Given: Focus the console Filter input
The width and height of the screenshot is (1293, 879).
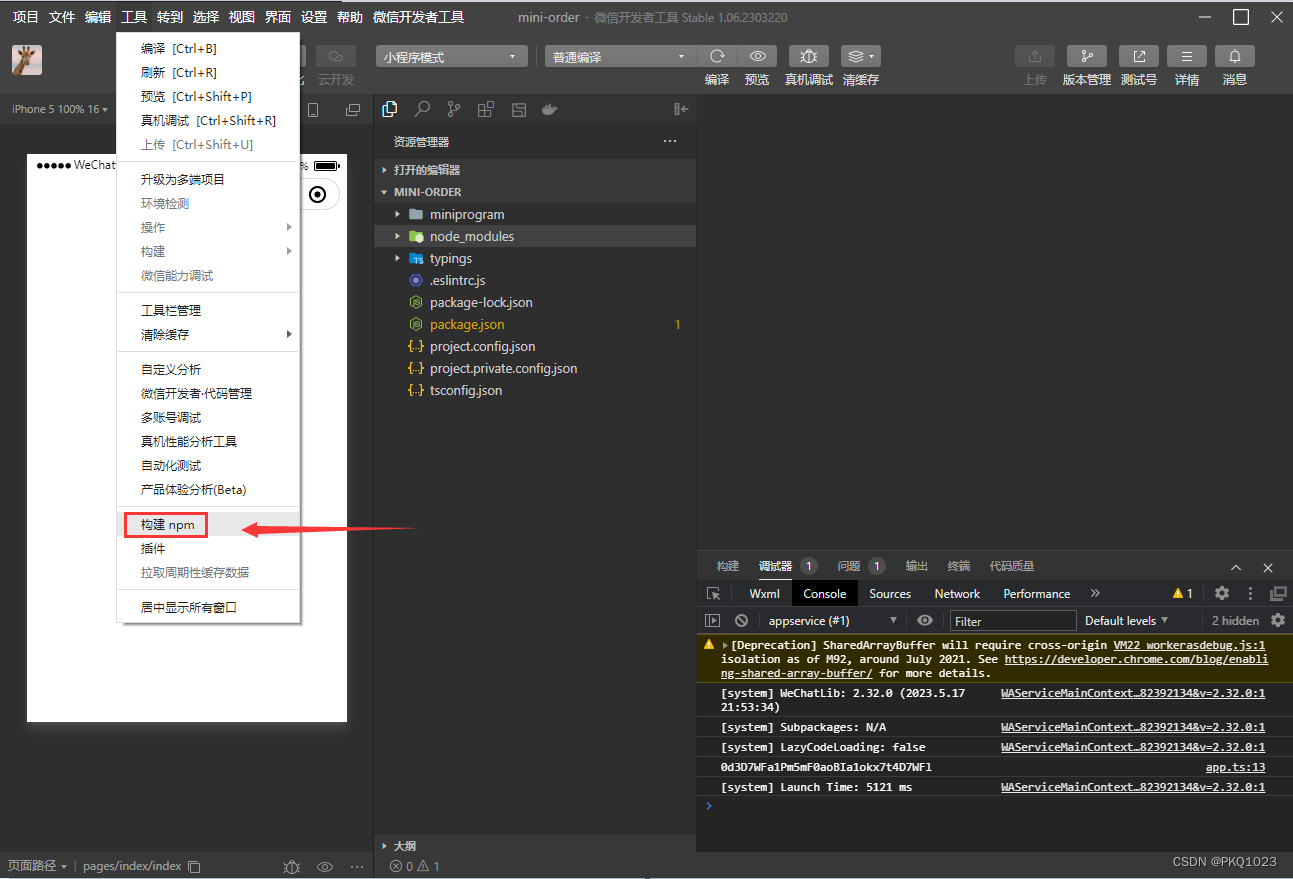Looking at the screenshot, I should [x=1013, y=620].
